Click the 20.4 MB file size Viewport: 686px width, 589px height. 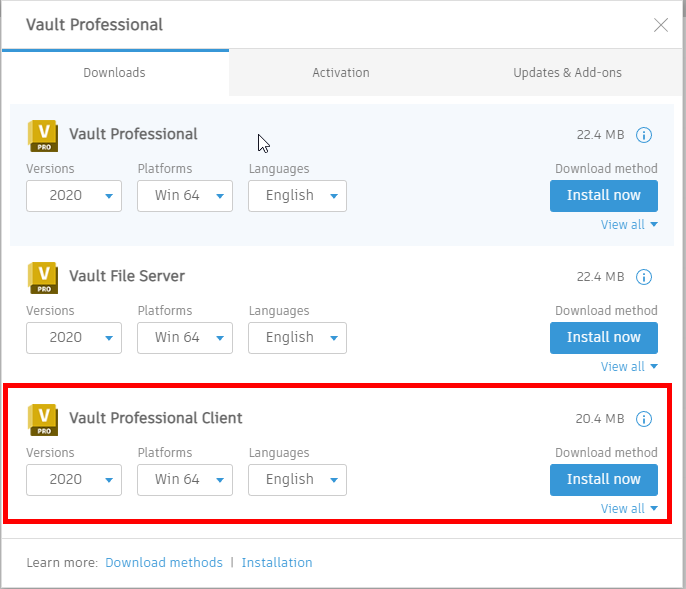600,419
